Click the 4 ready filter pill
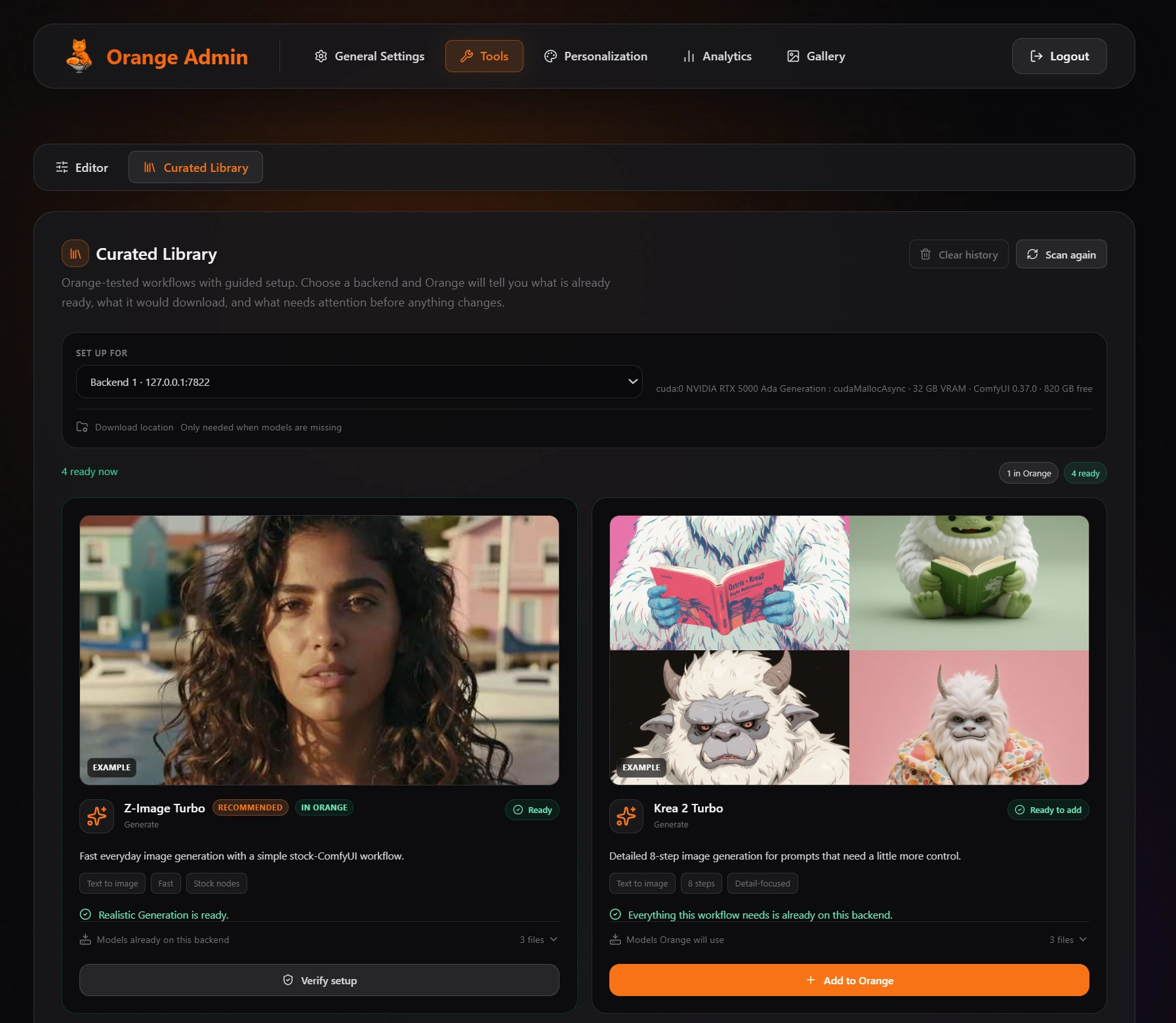Image resolution: width=1176 pixels, height=1023 pixels. [x=1085, y=473]
